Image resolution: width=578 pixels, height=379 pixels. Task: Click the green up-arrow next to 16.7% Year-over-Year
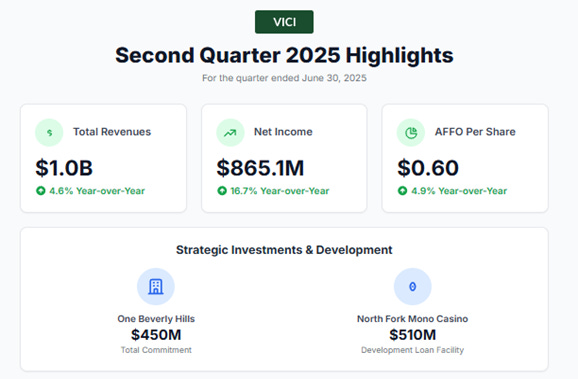point(222,191)
